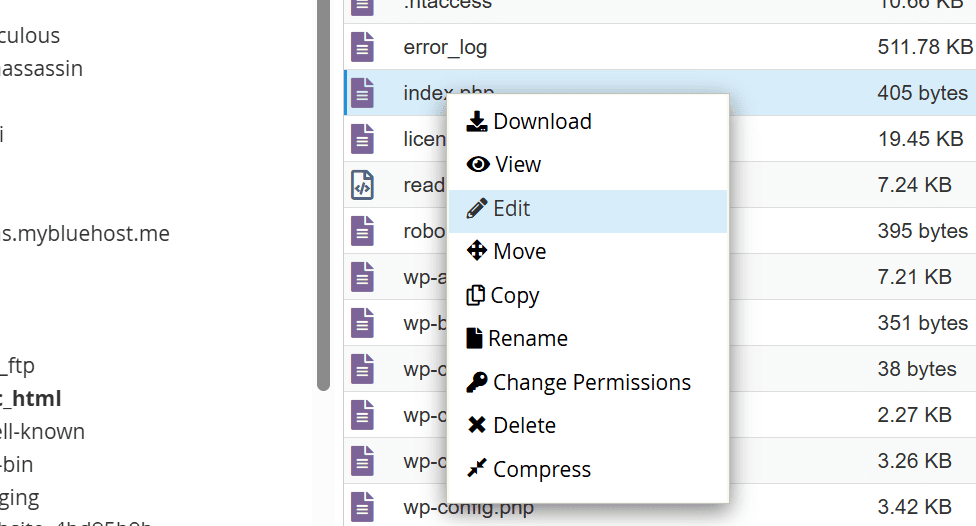Click the 395 bytes row's file icon
This screenshot has height=526, width=976.
[x=362, y=231]
